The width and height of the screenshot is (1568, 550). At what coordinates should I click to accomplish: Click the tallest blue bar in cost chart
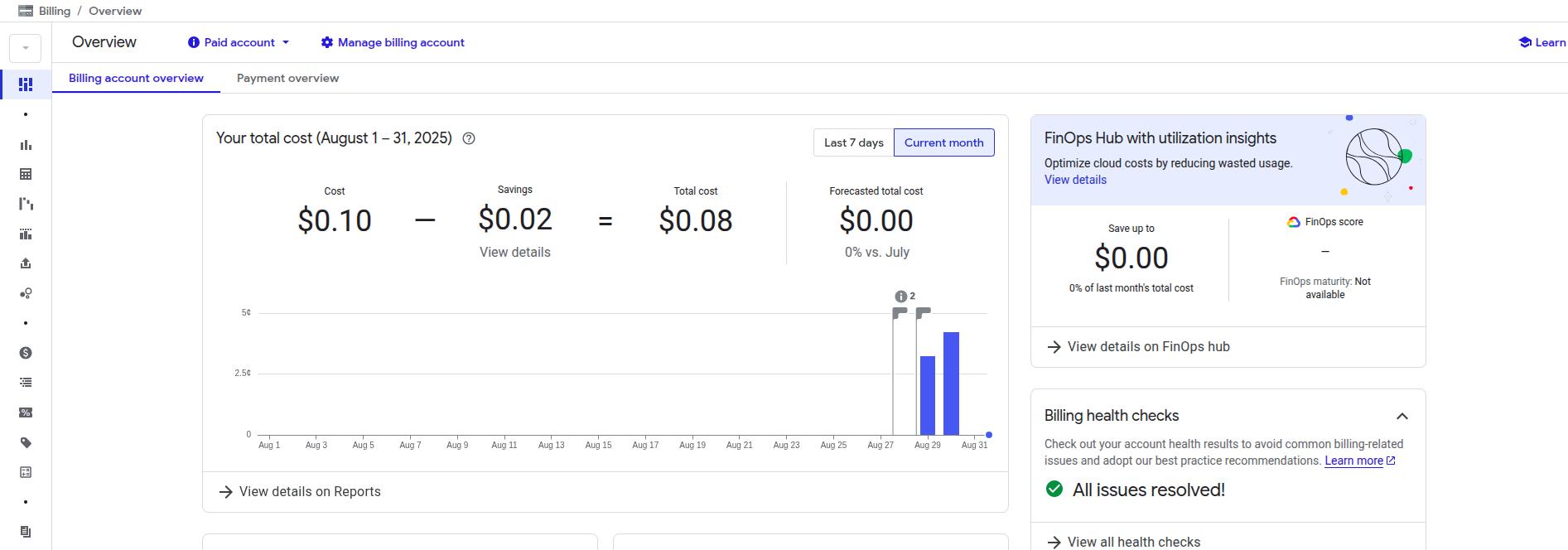tap(951, 384)
